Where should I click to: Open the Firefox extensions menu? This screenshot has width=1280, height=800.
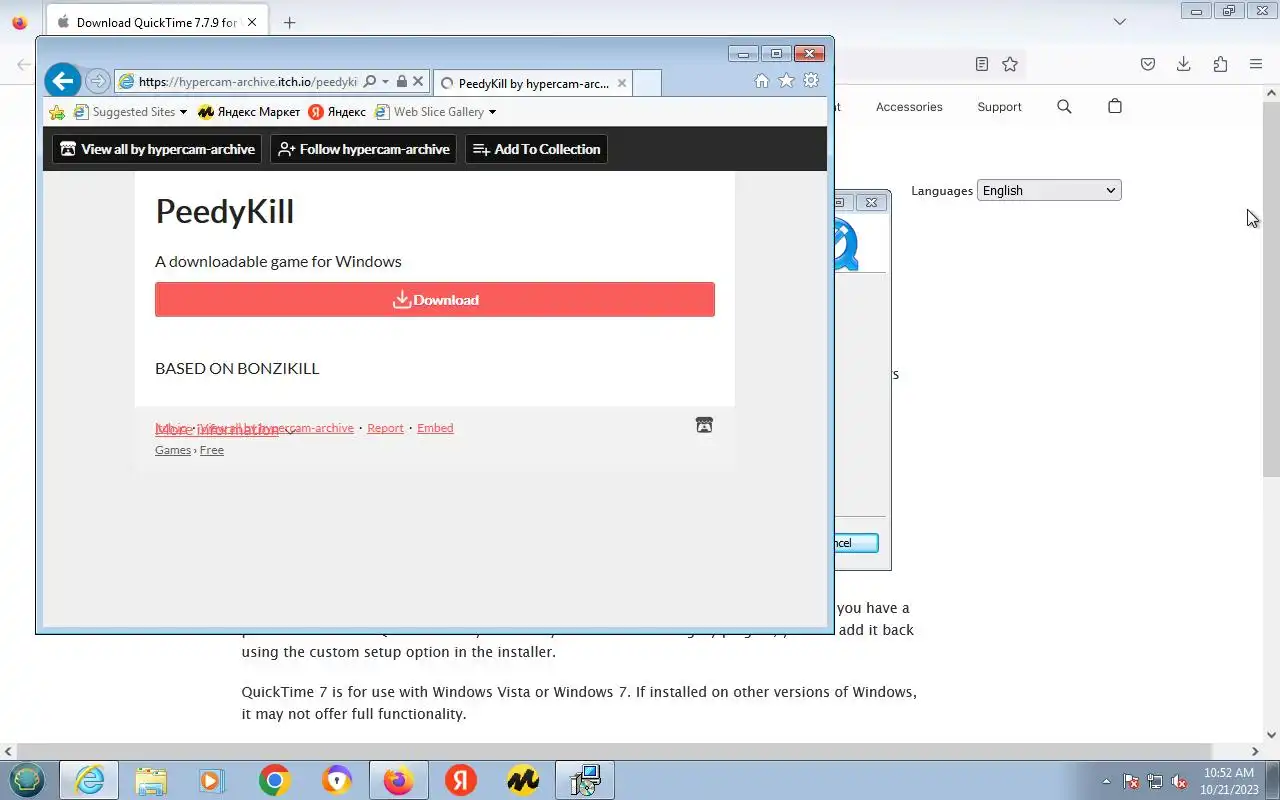1220,64
